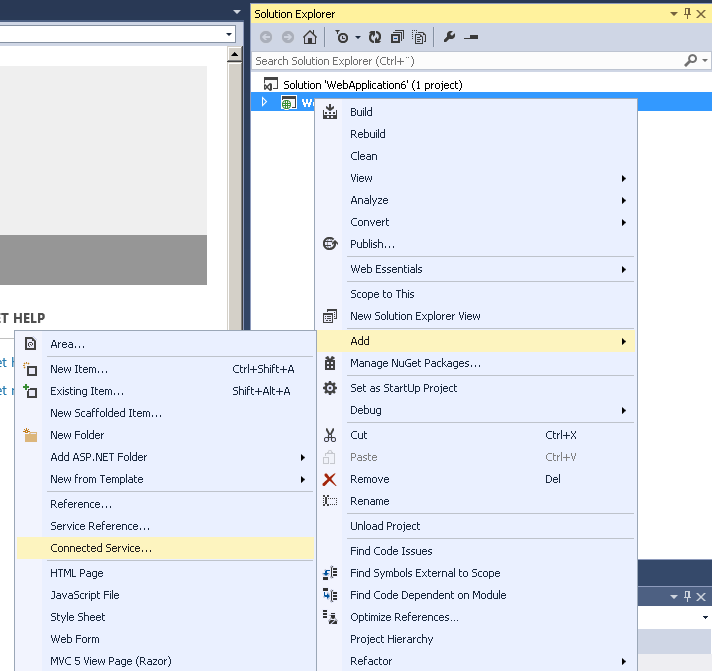The width and height of the screenshot is (712, 671).
Task: Click the gear icon beside Set as StartUp Project
Action: [x=330, y=388]
